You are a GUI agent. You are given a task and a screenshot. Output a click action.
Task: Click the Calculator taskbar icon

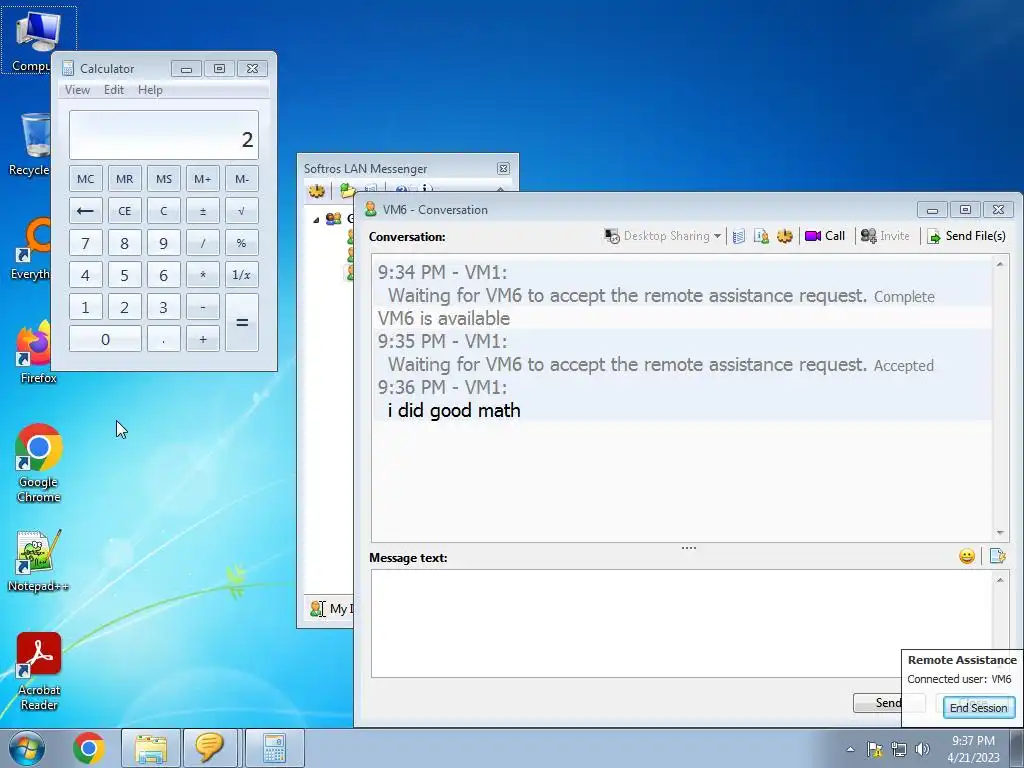[274, 748]
